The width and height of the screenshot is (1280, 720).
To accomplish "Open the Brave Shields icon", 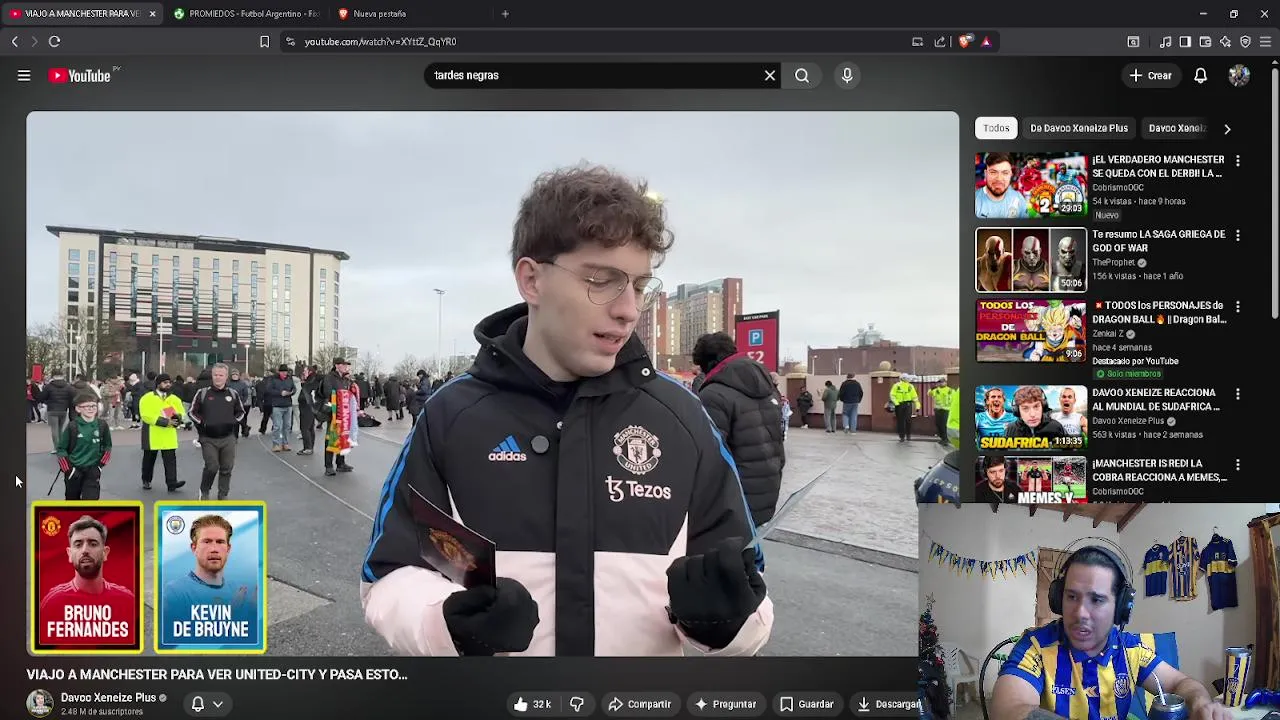I will pyautogui.click(x=964, y=41).
